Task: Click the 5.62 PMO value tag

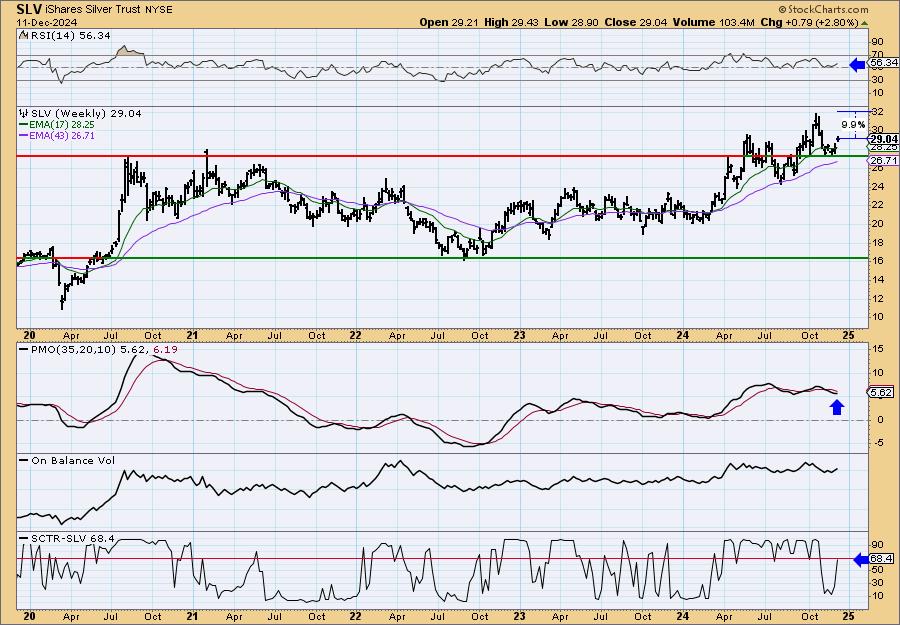Action: pos(882,393)
